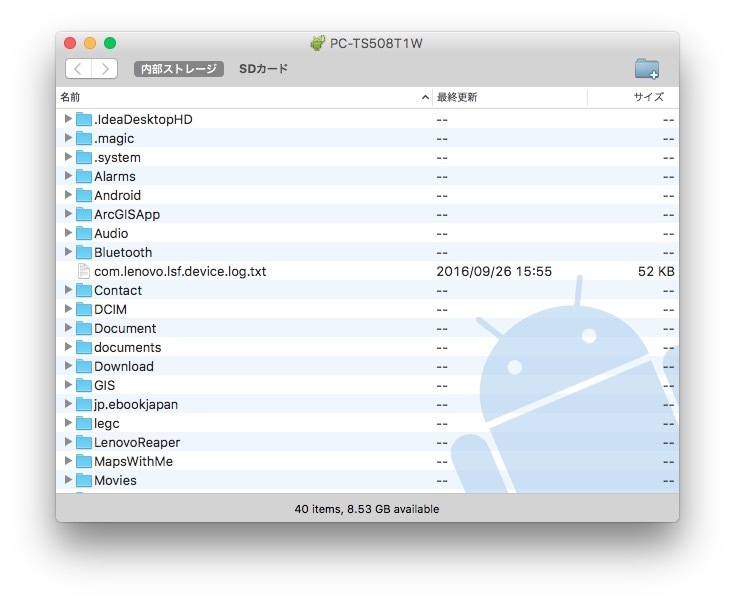
Task: Expand the Bluetooth folder disclosure triangle
Action: click(x=68, y=252)
